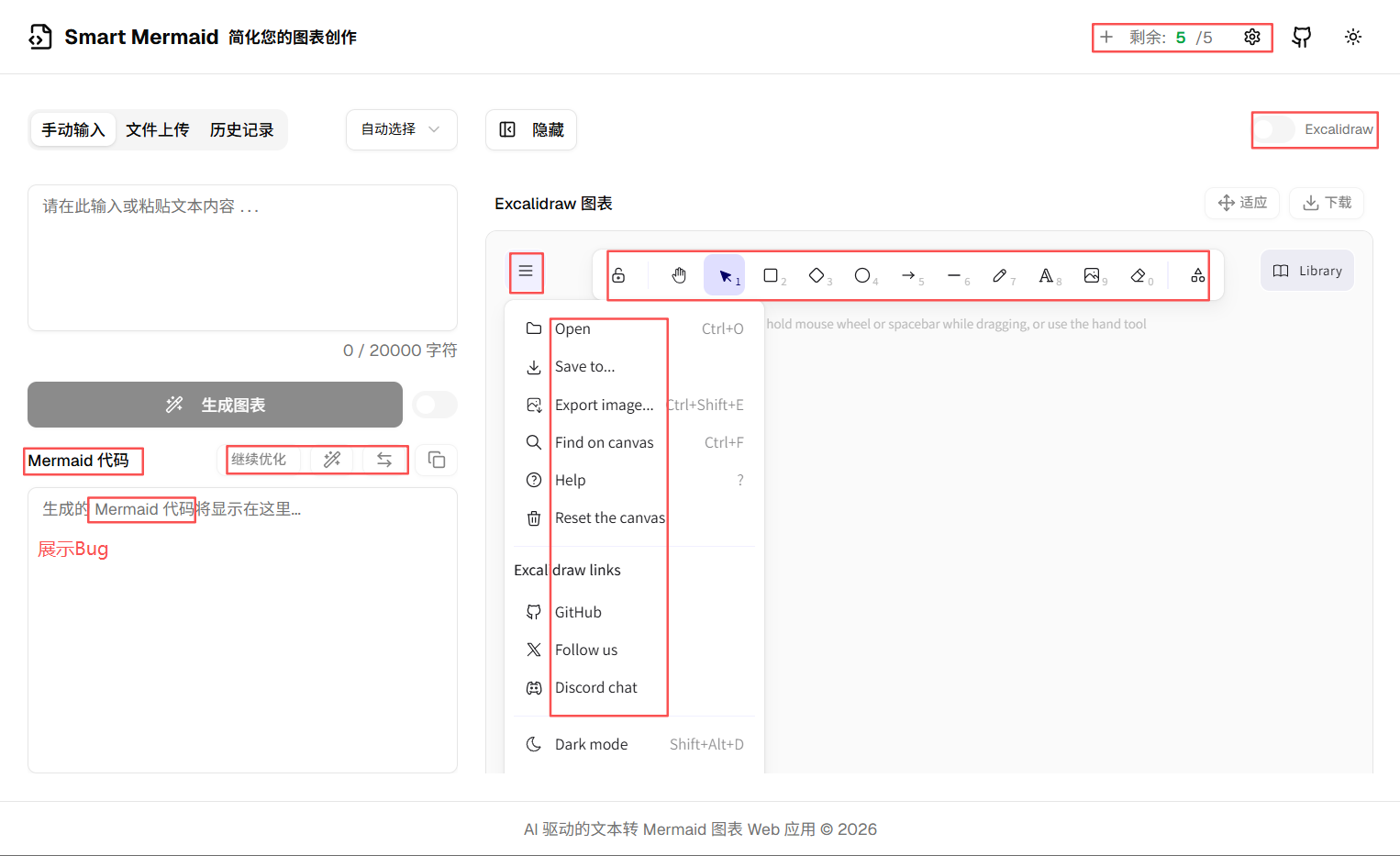Switch to the 手动输入 tab
Viewport: 1400px width, 856px height.
(x=73, y=129)
